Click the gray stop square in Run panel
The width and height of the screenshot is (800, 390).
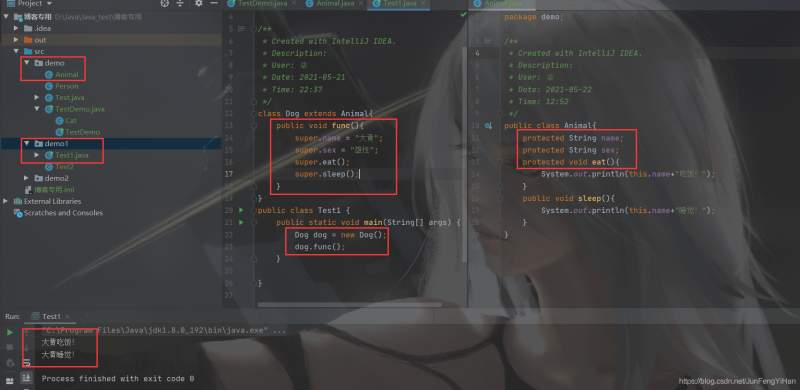pos(10,347)
